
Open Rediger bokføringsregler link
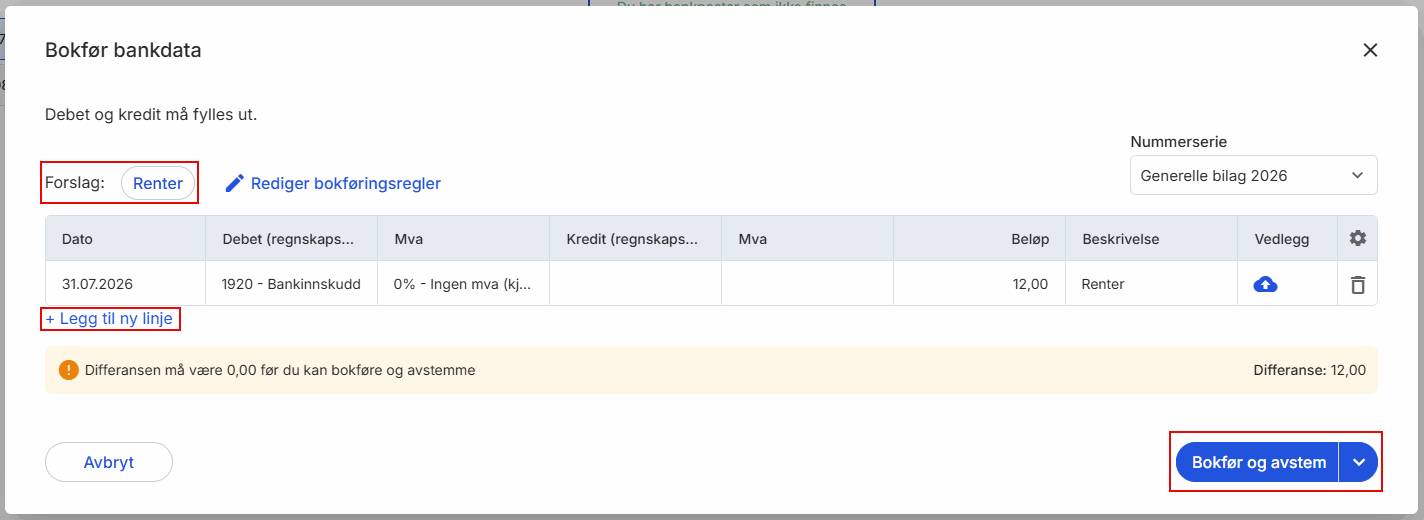[x=346, y=183]
